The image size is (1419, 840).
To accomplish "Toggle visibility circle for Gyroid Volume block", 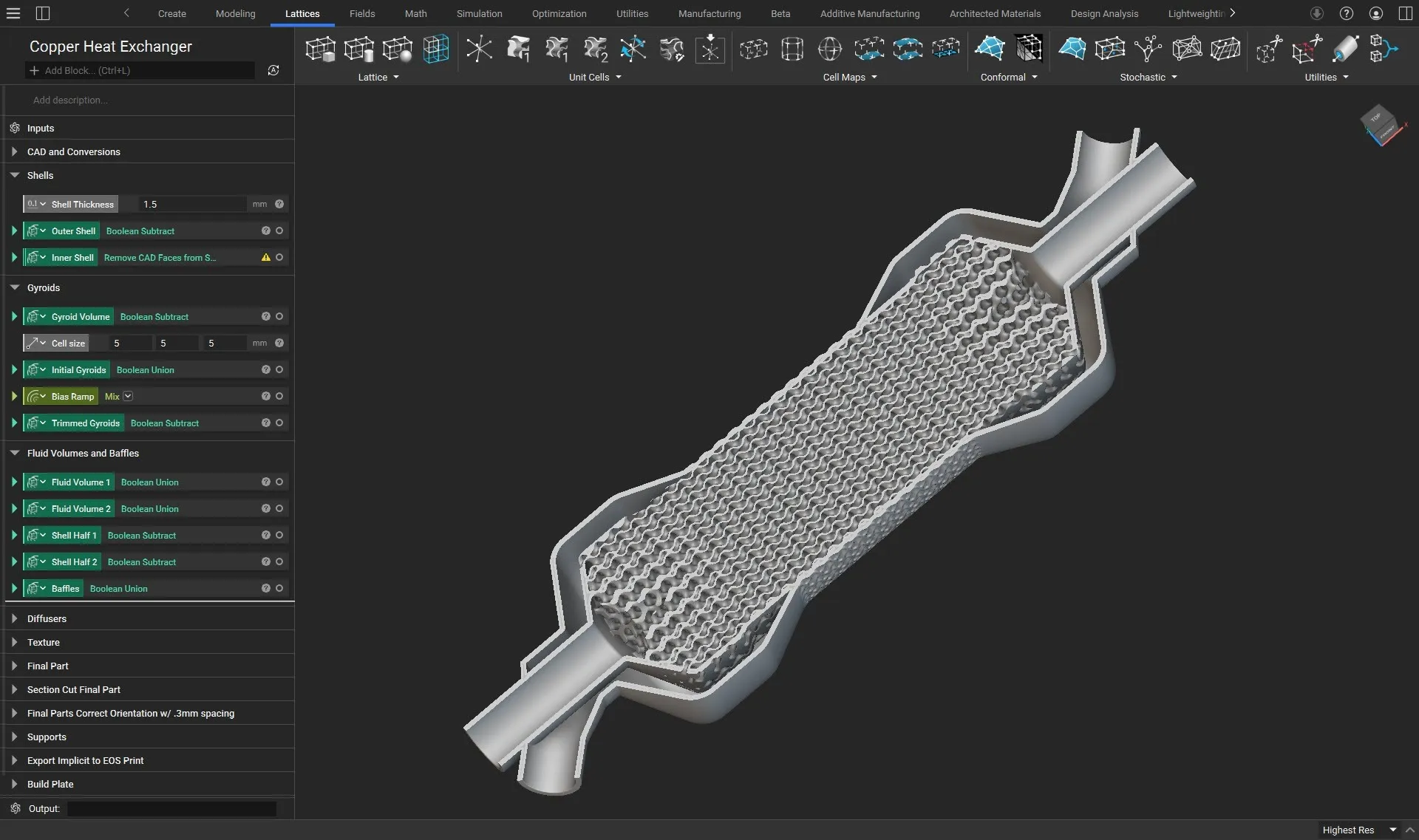I will point(279,317).
